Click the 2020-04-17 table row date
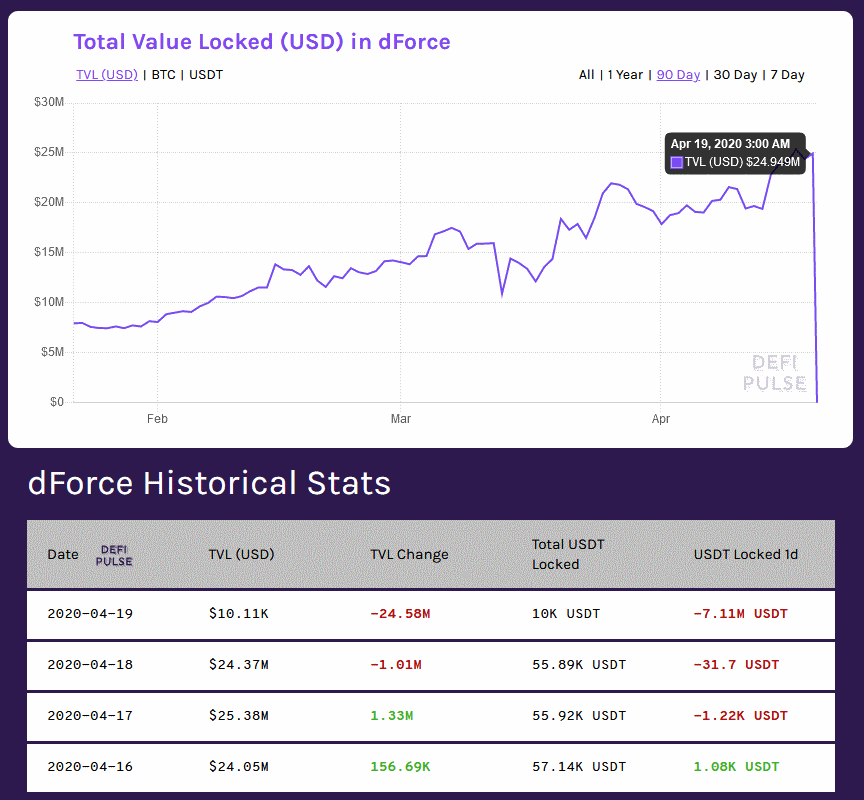864x800 pixels. [x=90, y=716]
